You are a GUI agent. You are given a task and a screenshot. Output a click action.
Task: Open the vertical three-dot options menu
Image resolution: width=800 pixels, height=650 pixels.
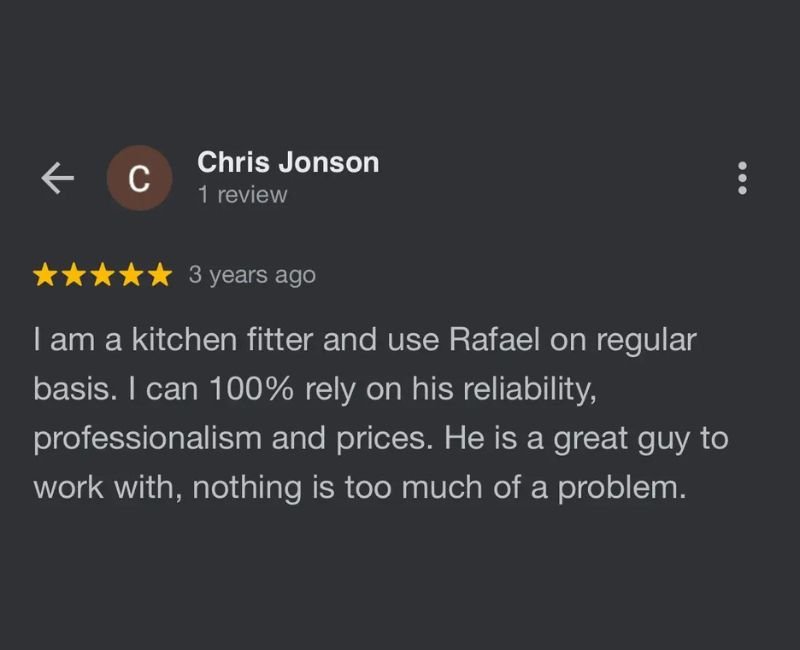tap(742, 178)
